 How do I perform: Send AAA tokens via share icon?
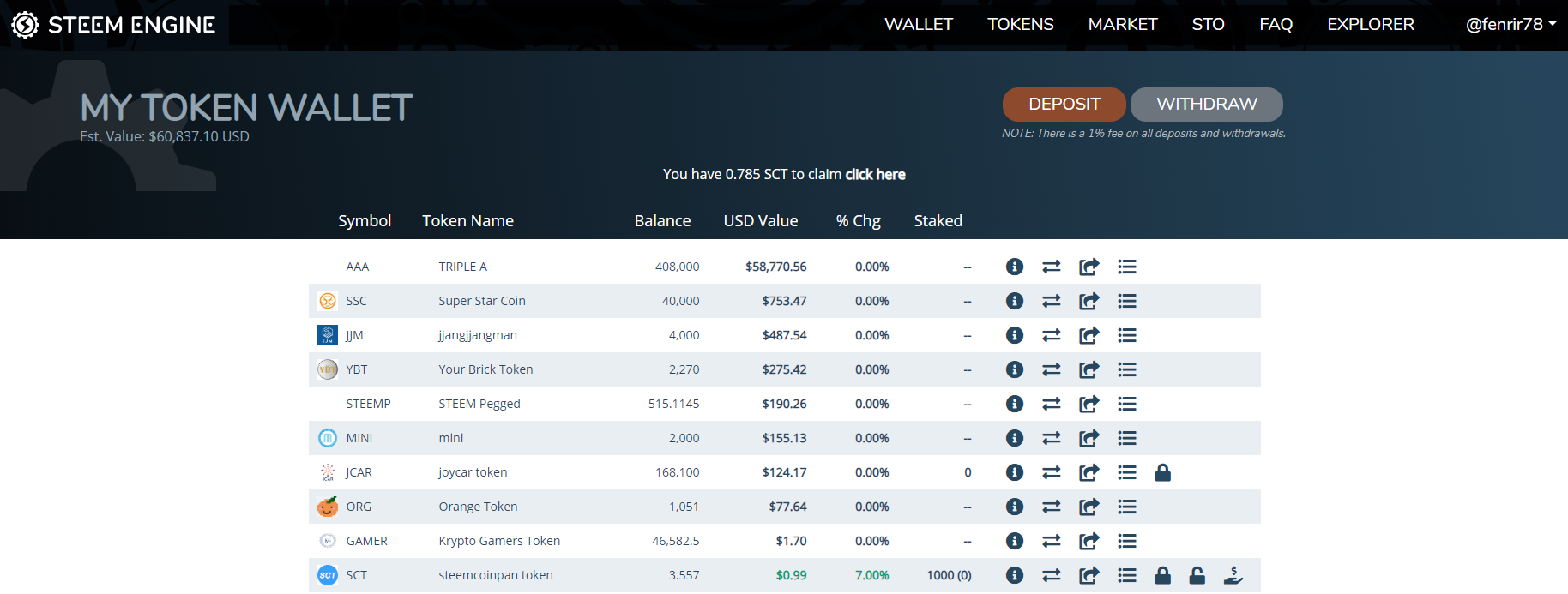[x=1089, y=267]
